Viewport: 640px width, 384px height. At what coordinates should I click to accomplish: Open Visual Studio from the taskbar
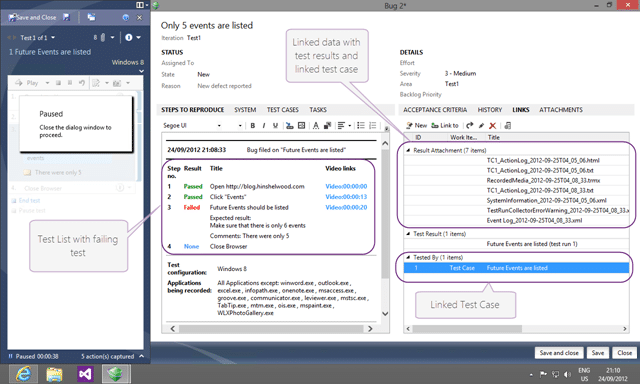coord(85,374)
